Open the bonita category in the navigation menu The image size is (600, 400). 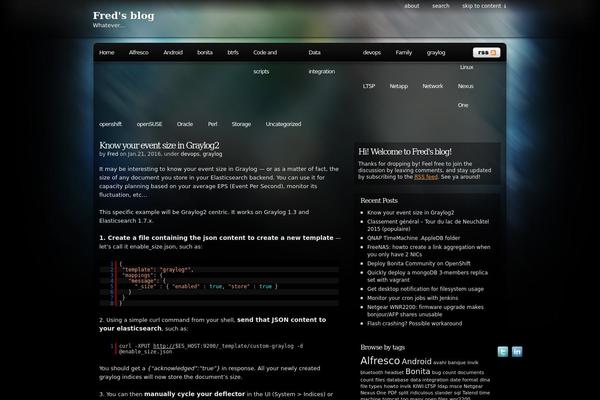(x=205, y=52)
